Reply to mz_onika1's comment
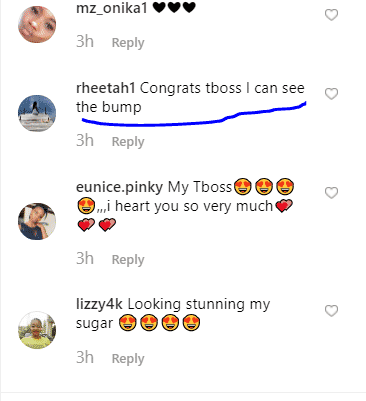Image resolution: width=366 pixels, height=401 pixels. (128, 43)
